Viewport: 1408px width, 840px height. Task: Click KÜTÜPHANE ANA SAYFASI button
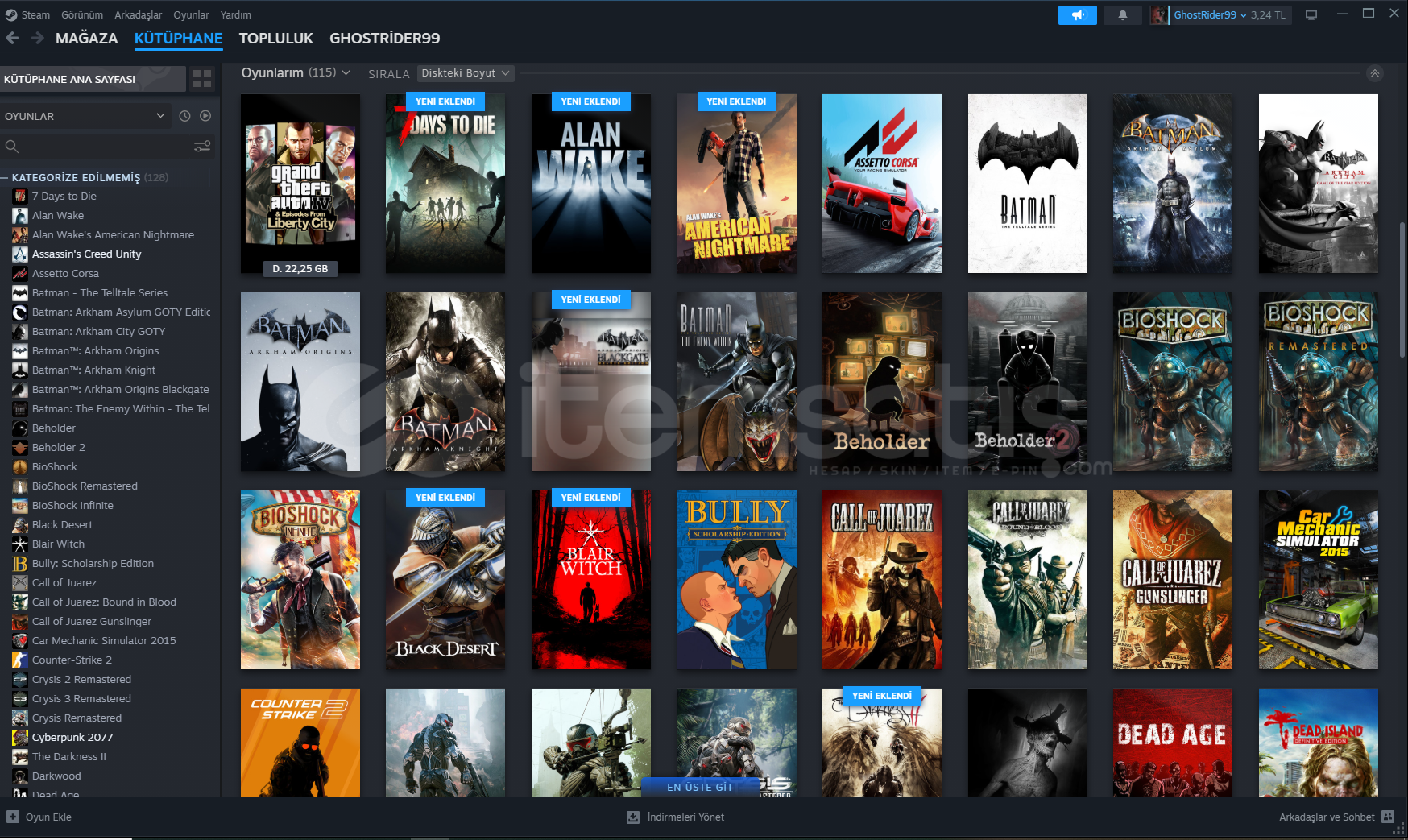pos(93,79)
